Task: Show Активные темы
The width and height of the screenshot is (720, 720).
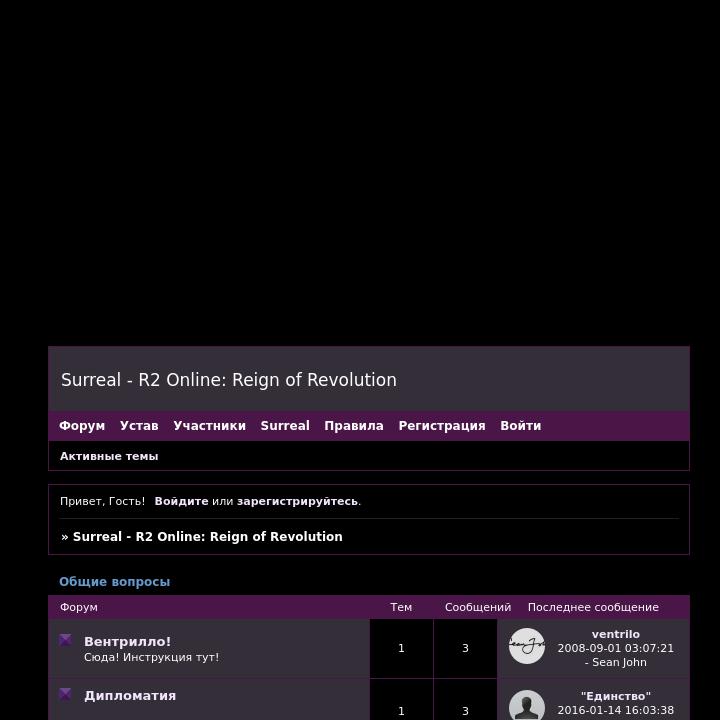Action: [109, 456]
